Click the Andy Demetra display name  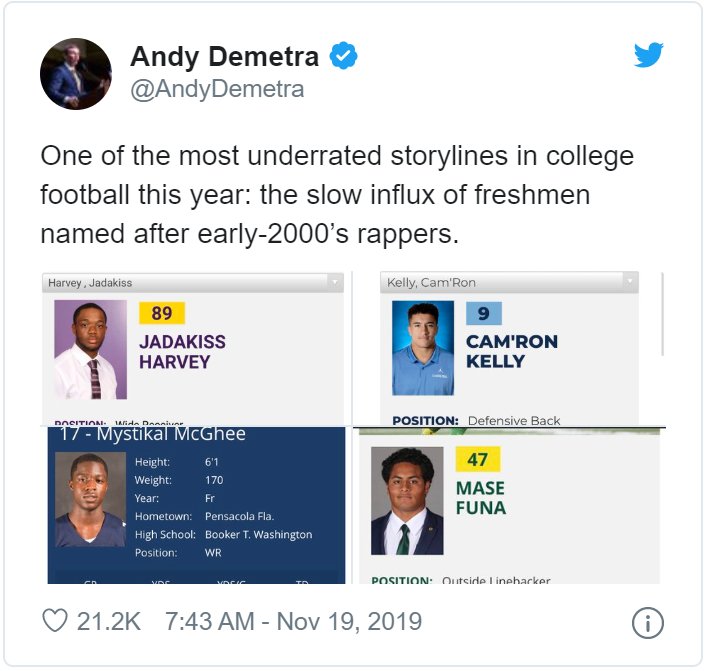pyautogui.click(x=224, y=56)
